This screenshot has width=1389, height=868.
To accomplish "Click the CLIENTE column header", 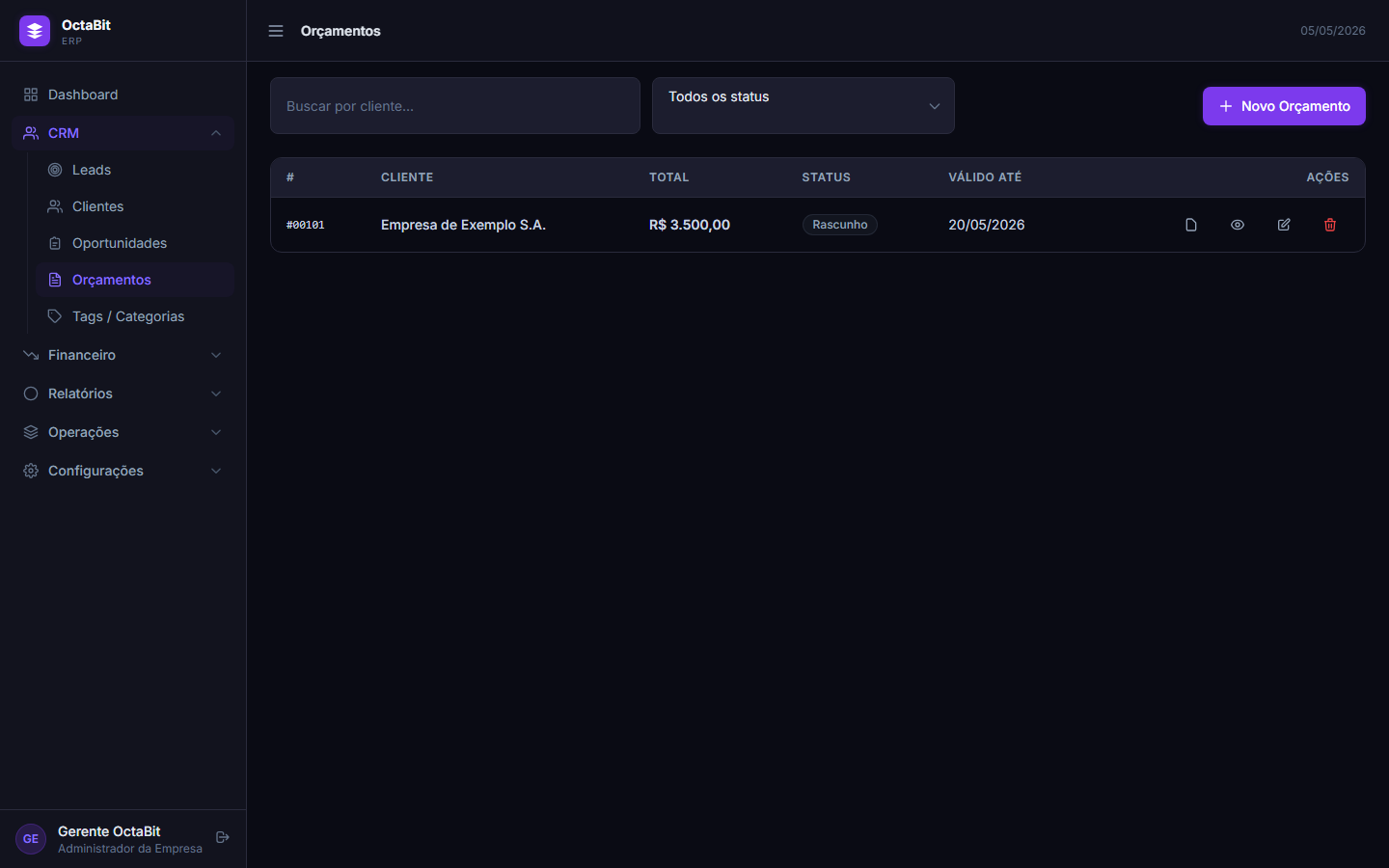I will pyautogui.click(x=407, y=177).
